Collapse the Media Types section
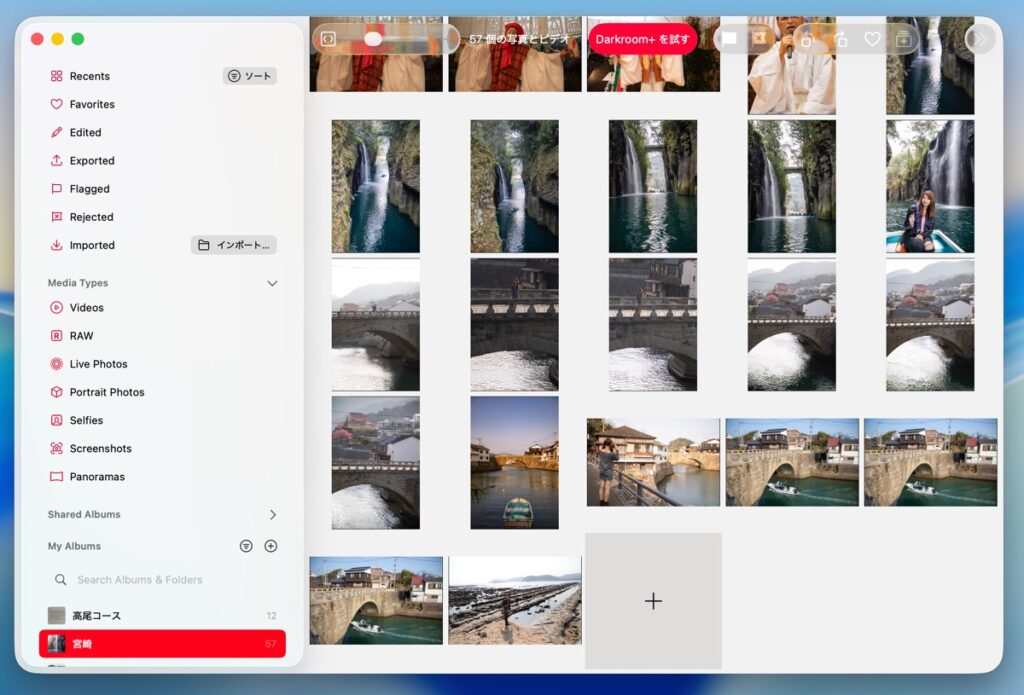Screen dimensions: 1024x695 click(x=272, y=283)
